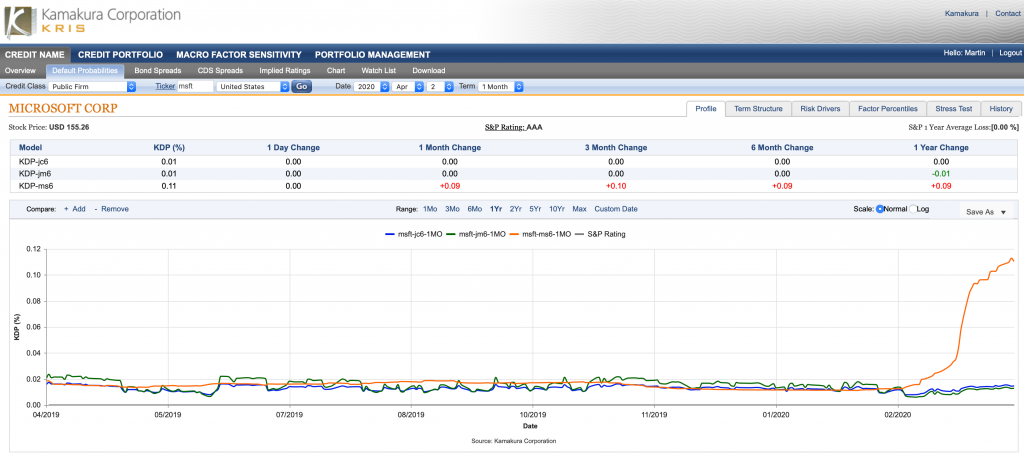Click the KDP-jc6 model row
This screenshot has height=456, width=1024.
coord(512,161)
